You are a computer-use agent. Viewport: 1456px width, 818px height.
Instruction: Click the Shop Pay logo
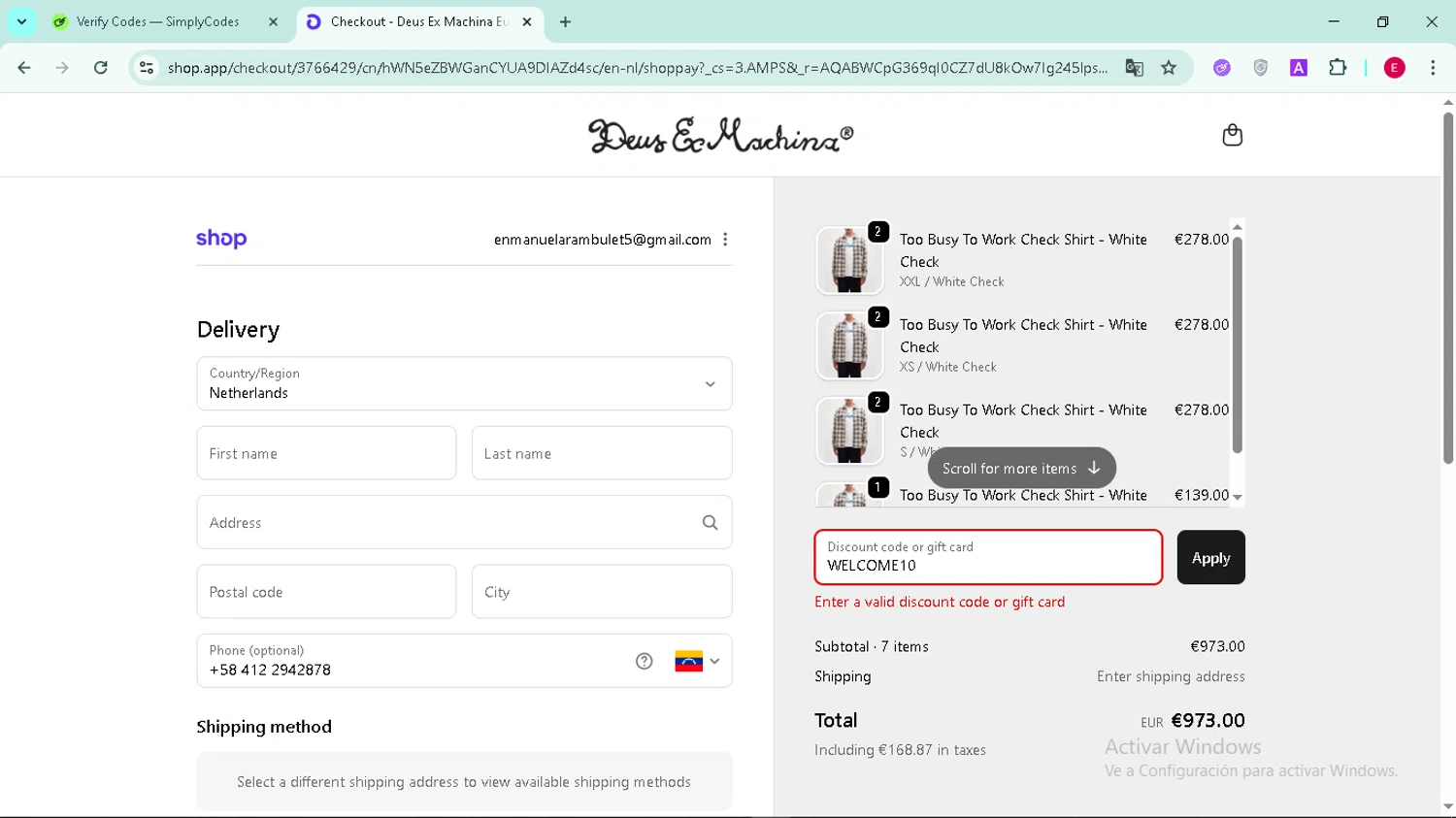click(x=221, y=239)
